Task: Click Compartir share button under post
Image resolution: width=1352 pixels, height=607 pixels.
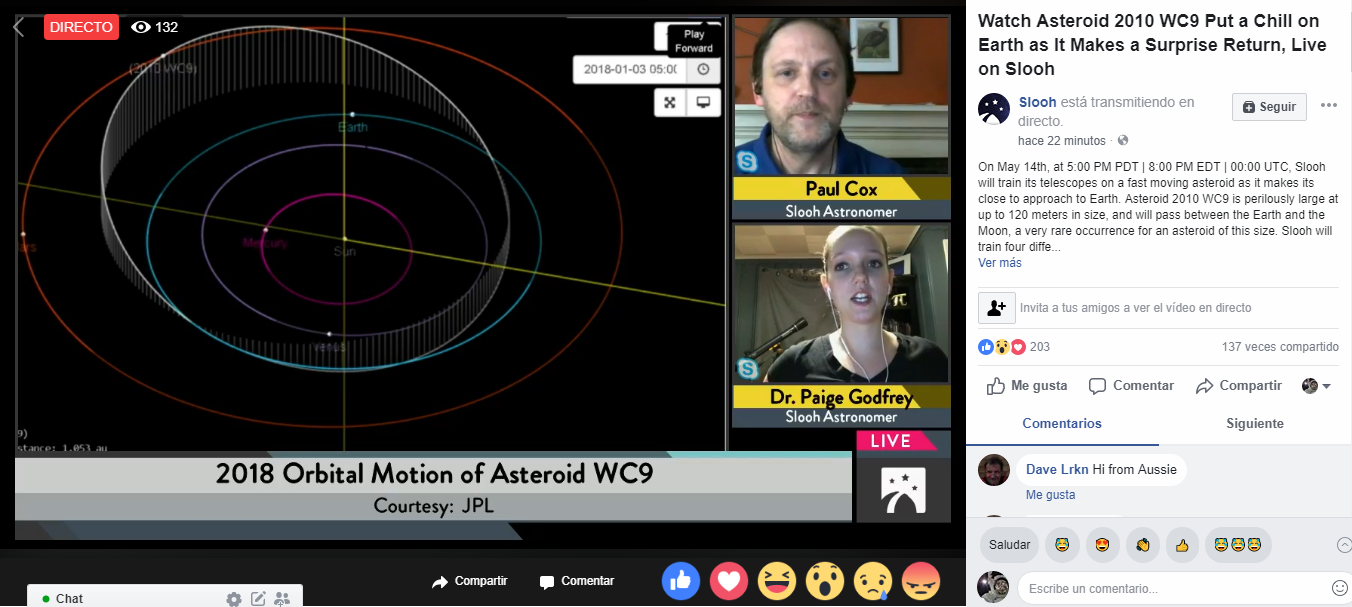Action: 1238,386
